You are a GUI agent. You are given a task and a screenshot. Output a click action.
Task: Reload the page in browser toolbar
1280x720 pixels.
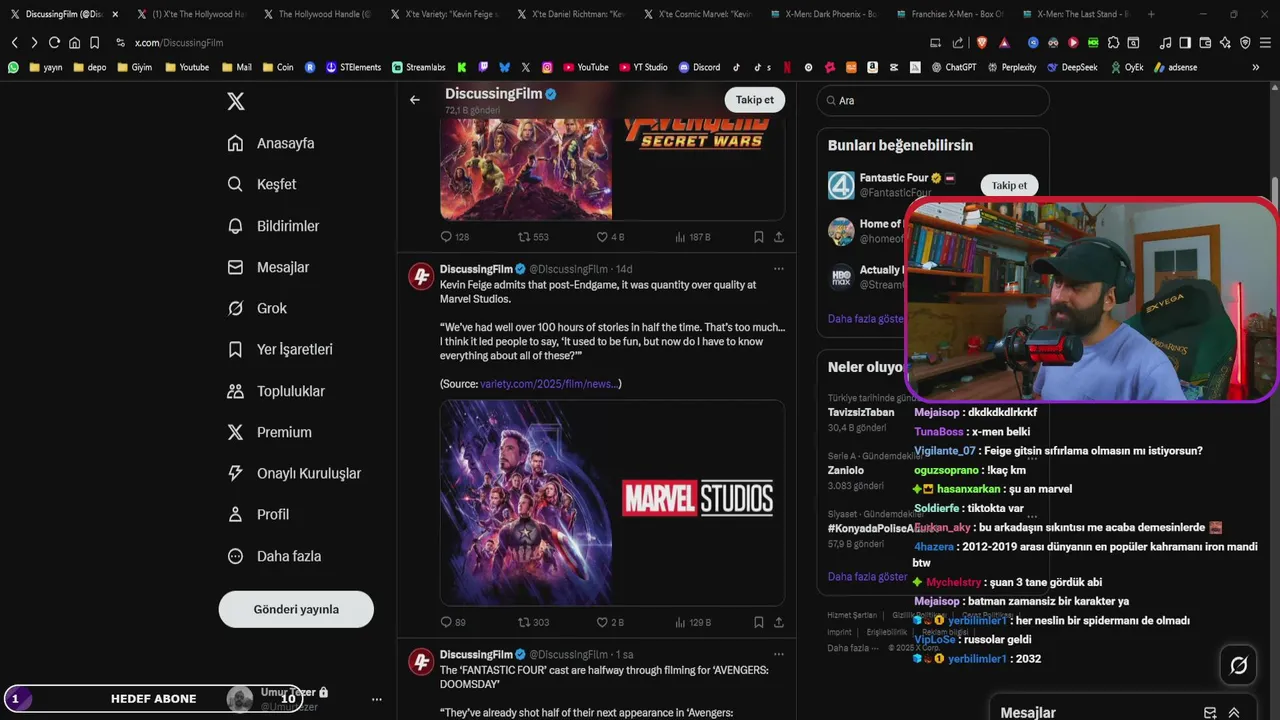[x=54, y=42]
